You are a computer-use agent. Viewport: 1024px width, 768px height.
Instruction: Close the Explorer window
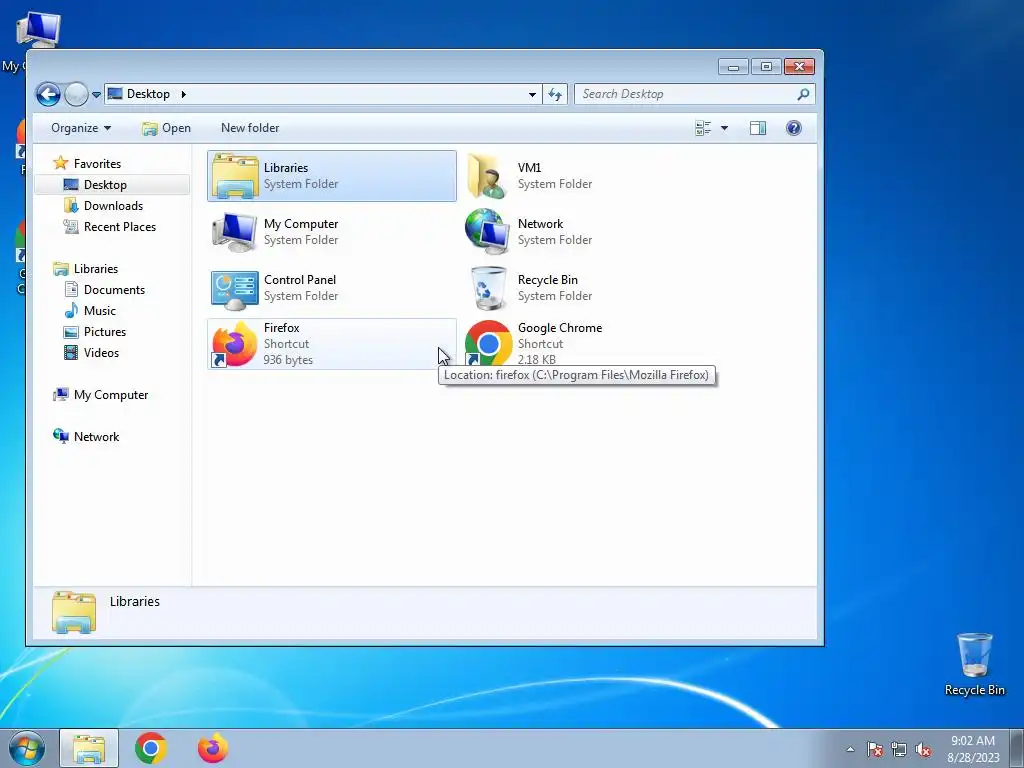(x=799, y=67)
